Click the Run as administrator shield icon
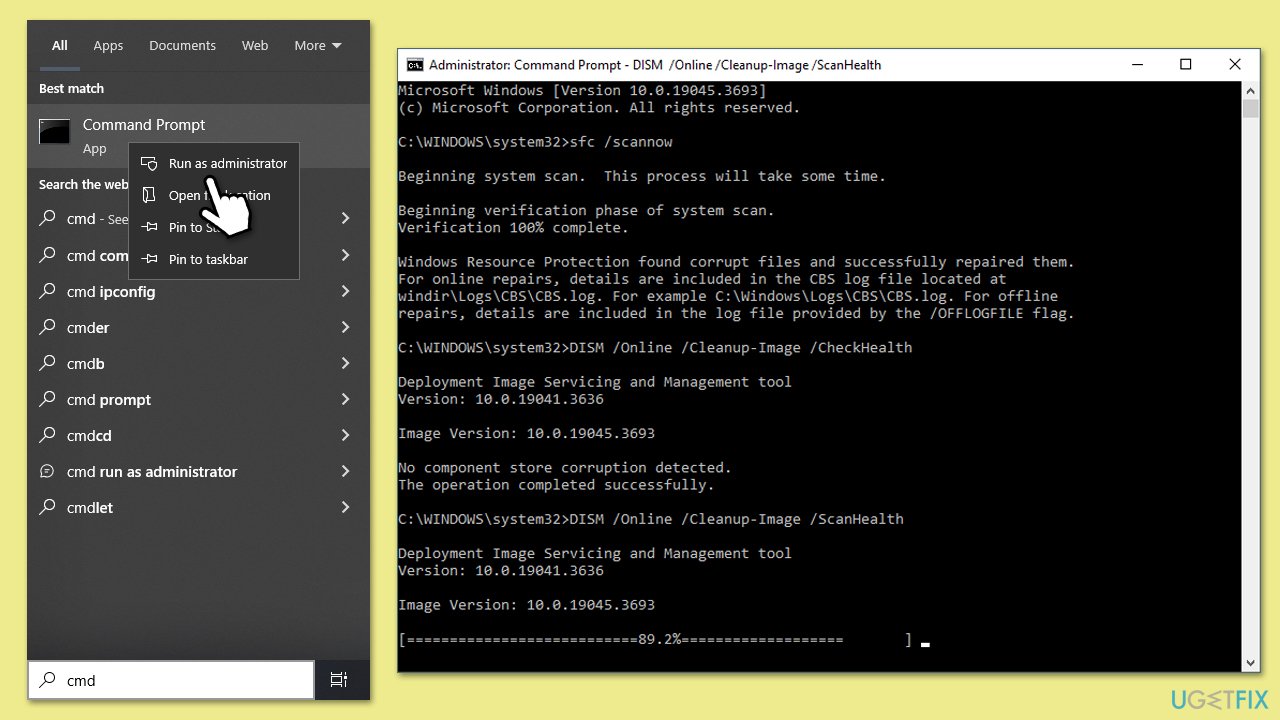 pos(149,163)
